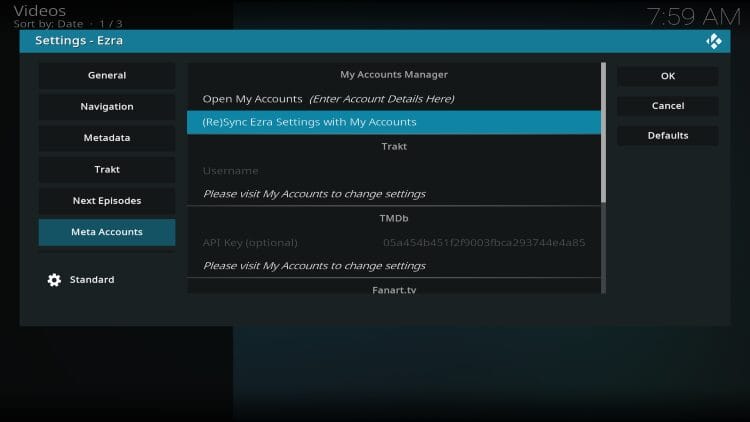Open the Next Episodes category
Viewport: 750px width, 422px height.
coord(107,200)
